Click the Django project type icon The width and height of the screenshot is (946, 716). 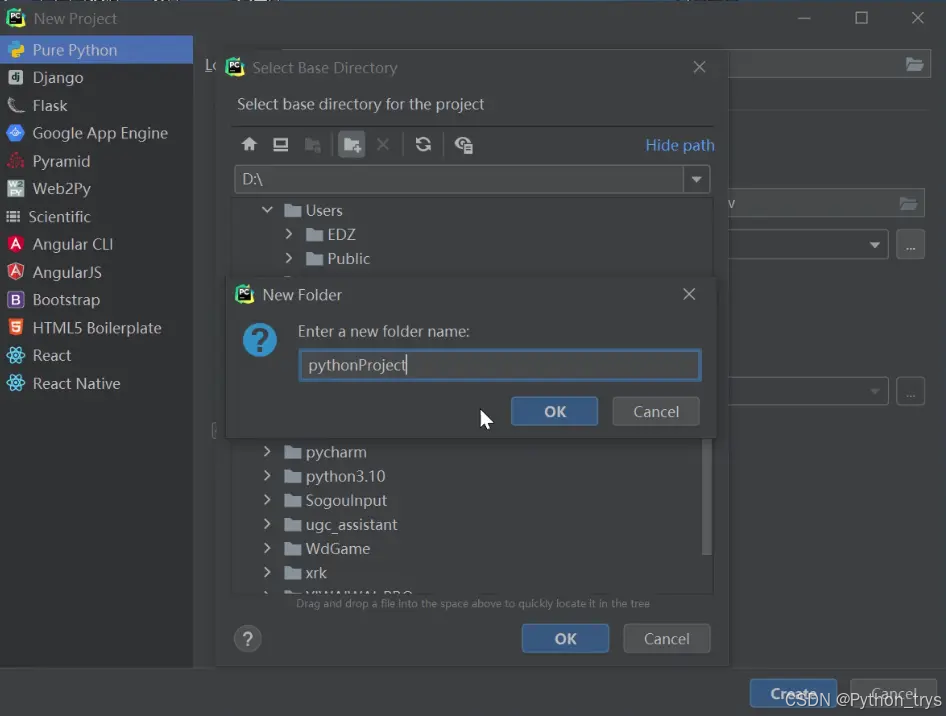pyautogui.click(x=16, y=77)
